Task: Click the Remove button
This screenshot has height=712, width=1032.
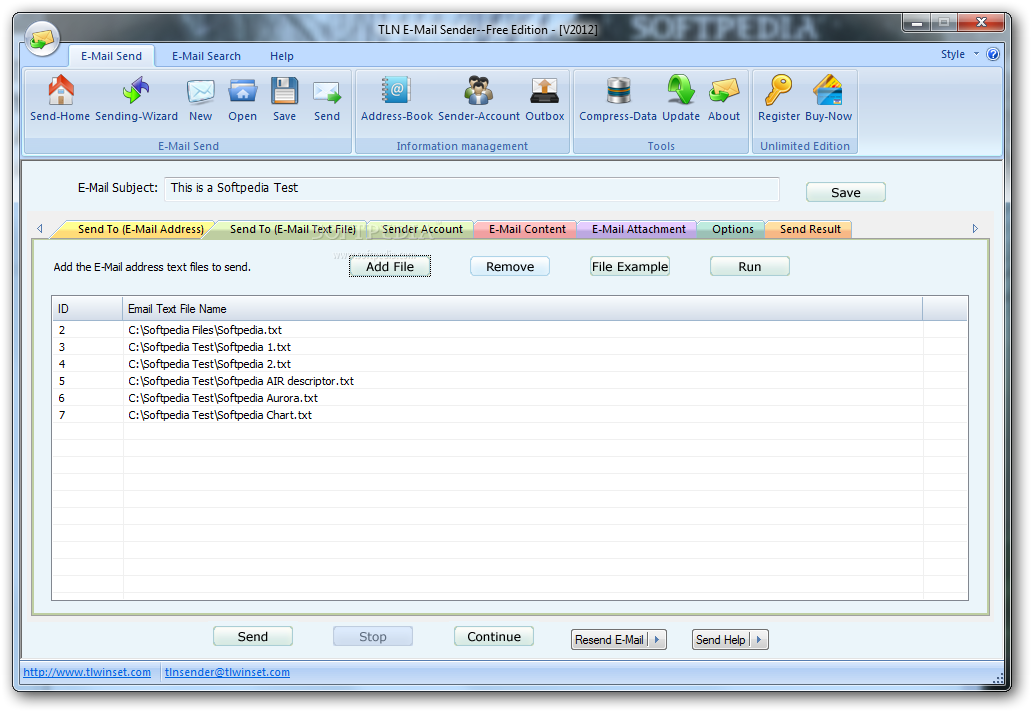Action: (x=509, y=267)
